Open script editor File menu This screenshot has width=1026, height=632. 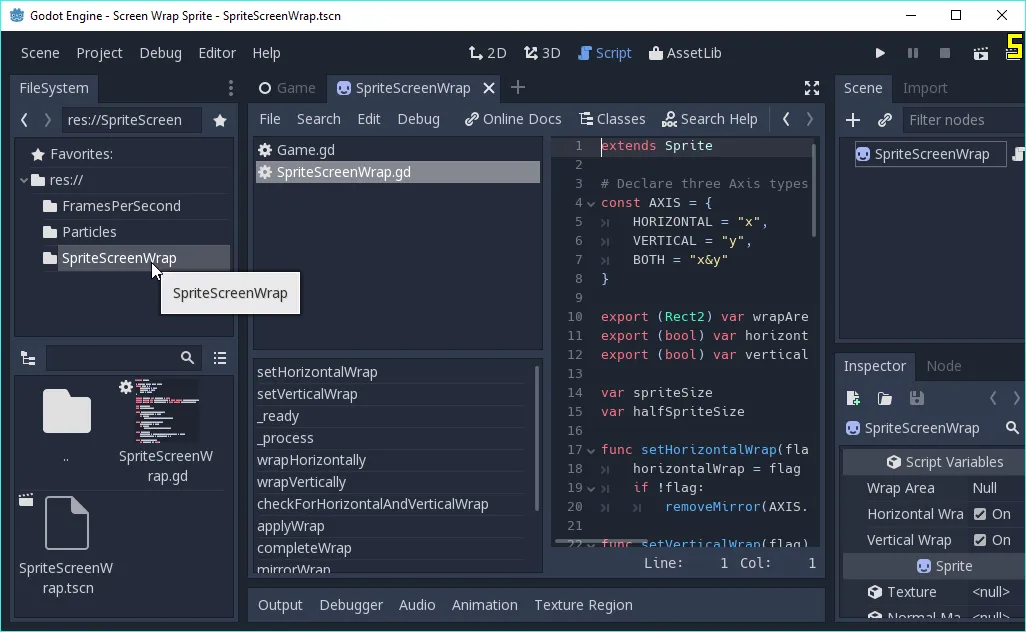[270, 119]
